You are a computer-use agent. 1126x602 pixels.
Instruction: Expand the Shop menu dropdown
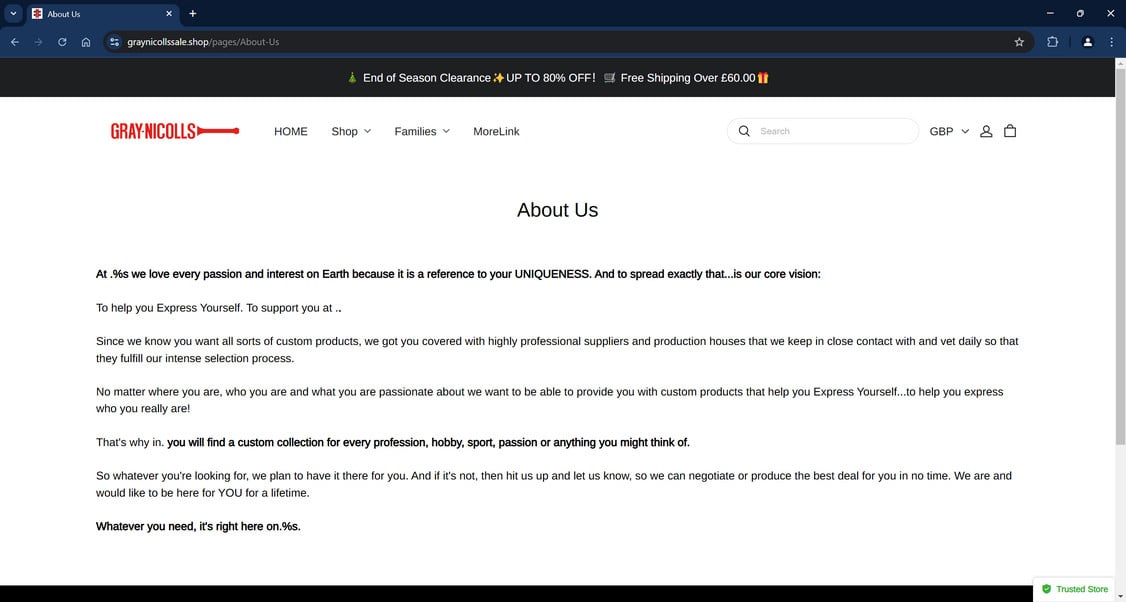pos(351,131)
